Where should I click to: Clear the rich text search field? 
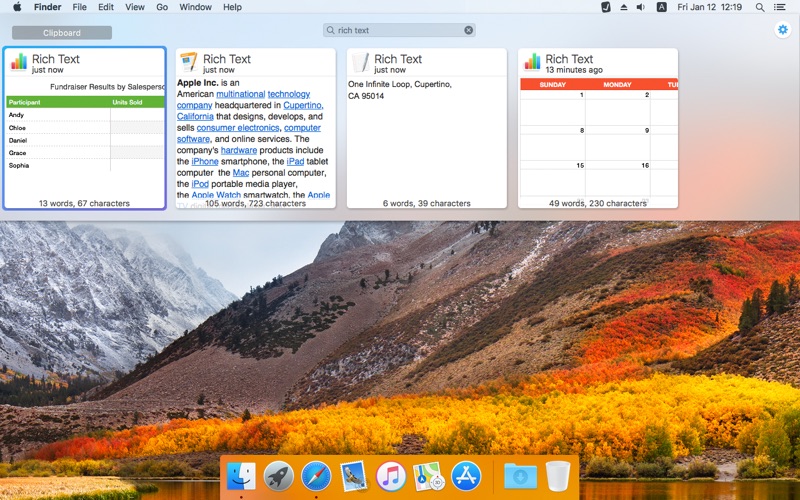coord(468,30)
